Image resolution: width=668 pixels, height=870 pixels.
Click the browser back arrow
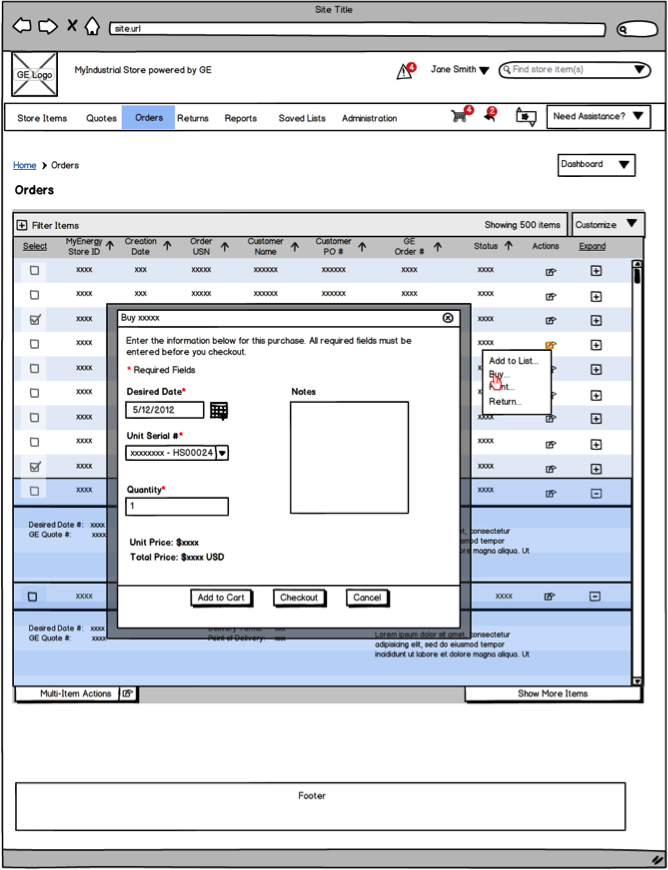[x=22, y=26]
